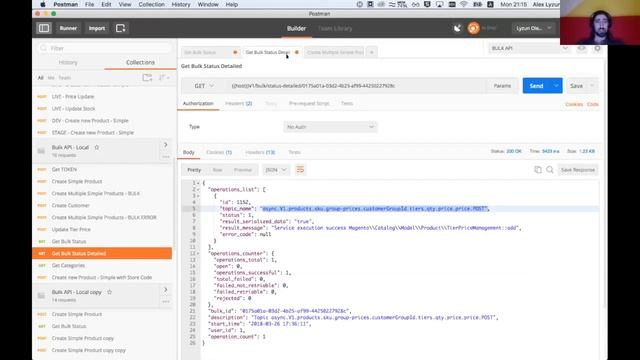
Task: Open the response Headers (13) tab
Action: pyautogui.click(x=260, y=152)
